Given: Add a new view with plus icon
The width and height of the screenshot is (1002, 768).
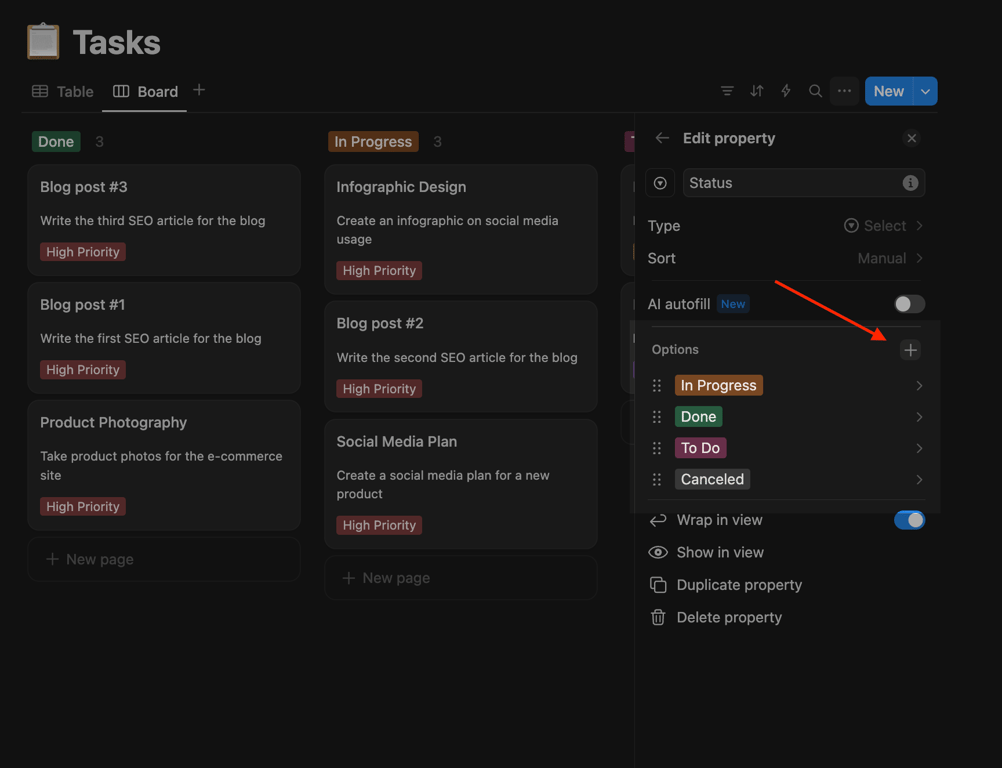Looking at the screenshot, I should click(x=199, y=90).
